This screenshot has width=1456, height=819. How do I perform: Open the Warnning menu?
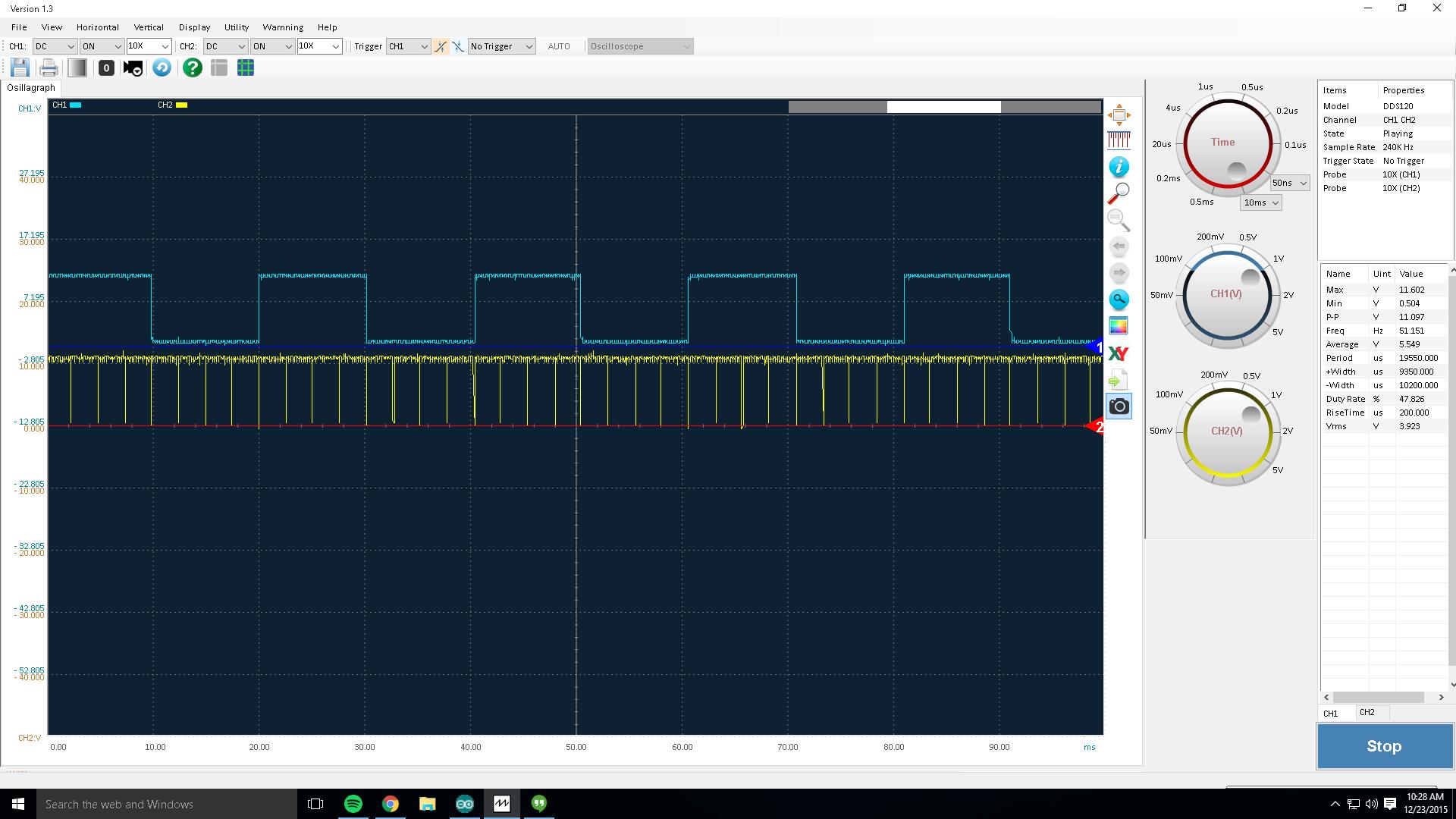click(283, 27)
